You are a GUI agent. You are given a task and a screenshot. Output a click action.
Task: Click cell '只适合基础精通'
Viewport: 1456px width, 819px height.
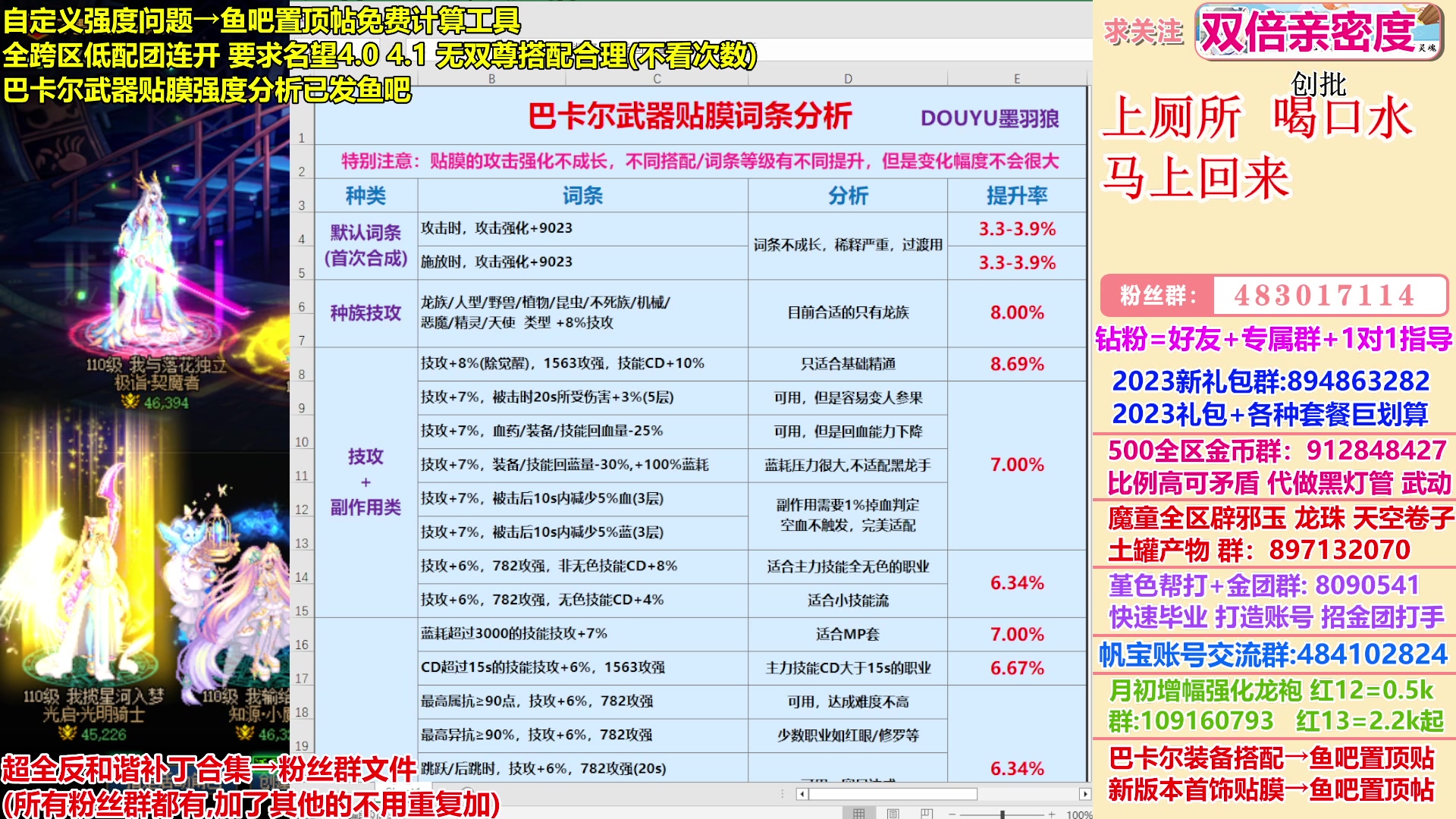pos(848,364)
